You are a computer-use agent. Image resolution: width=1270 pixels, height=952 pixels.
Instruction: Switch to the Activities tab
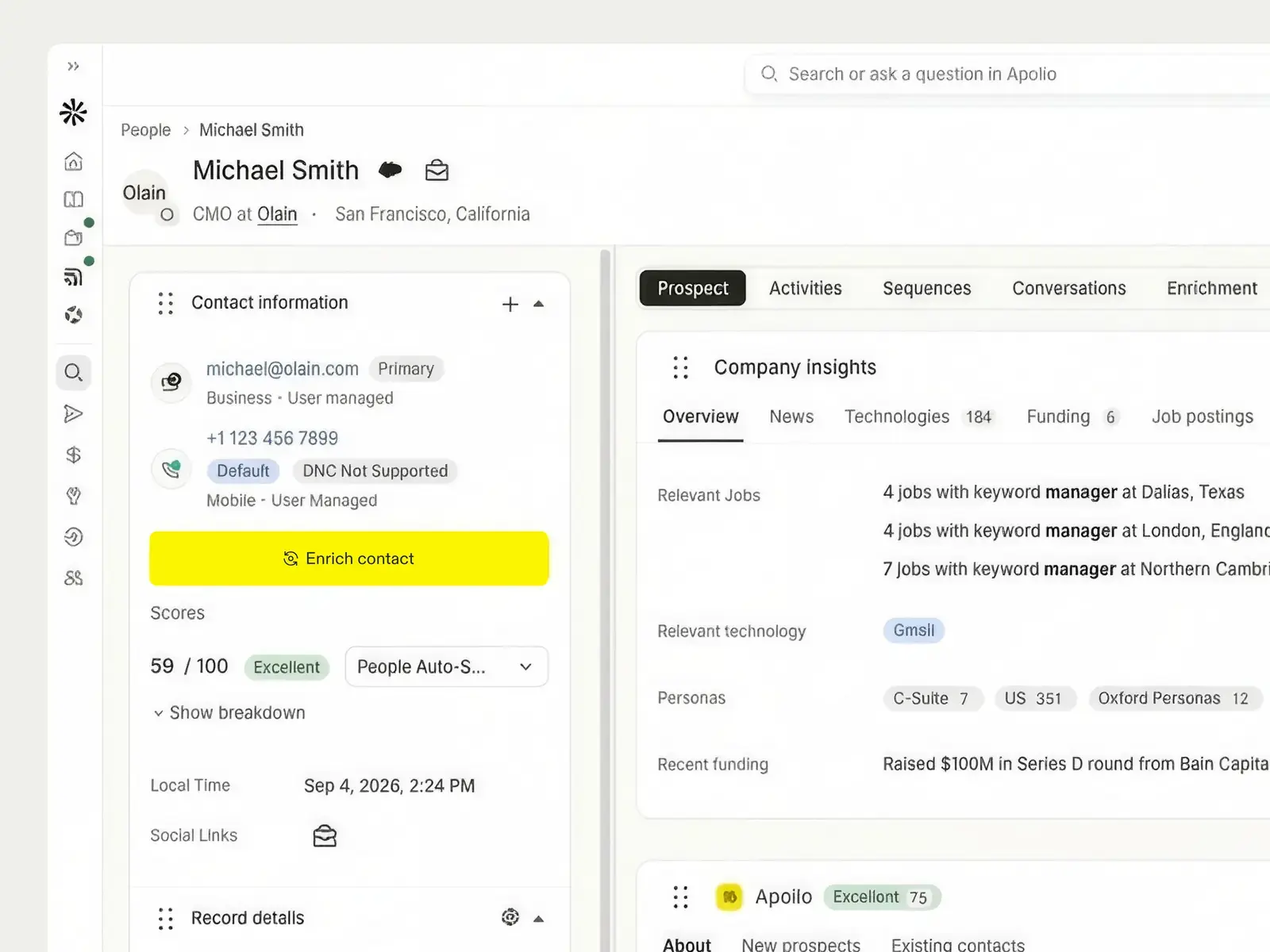point(806,288)
